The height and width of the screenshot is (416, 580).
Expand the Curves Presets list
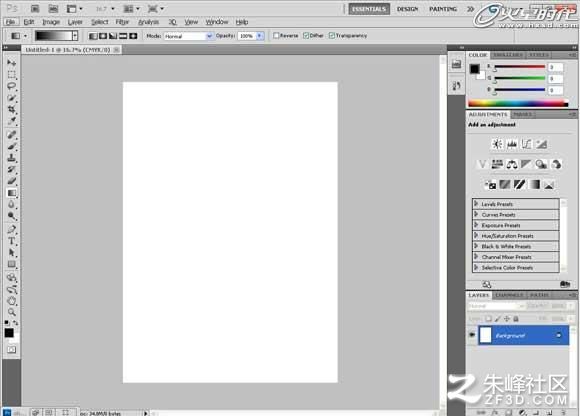click(x=516, y=214)
